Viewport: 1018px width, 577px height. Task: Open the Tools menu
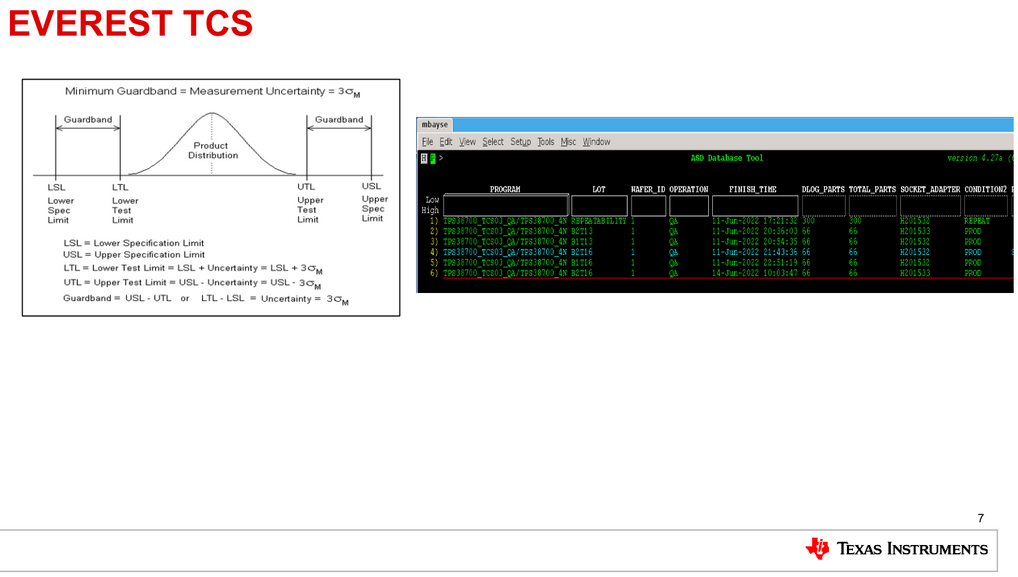coord(546,142)
